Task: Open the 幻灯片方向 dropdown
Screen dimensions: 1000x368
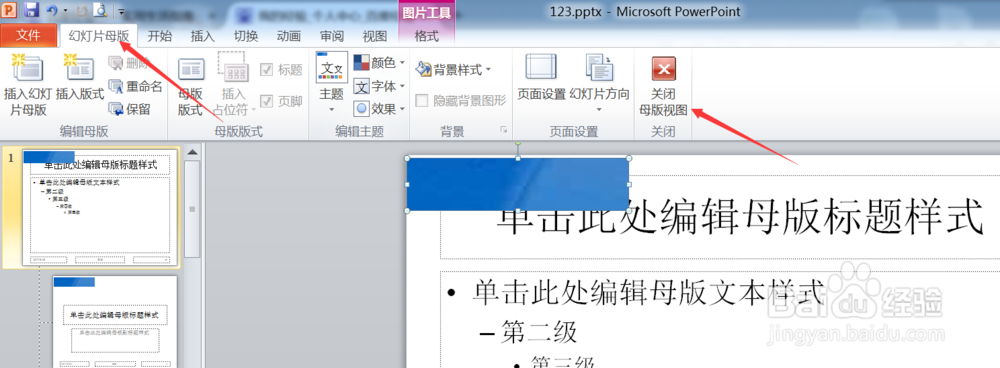Action: (x=599, y=84)
